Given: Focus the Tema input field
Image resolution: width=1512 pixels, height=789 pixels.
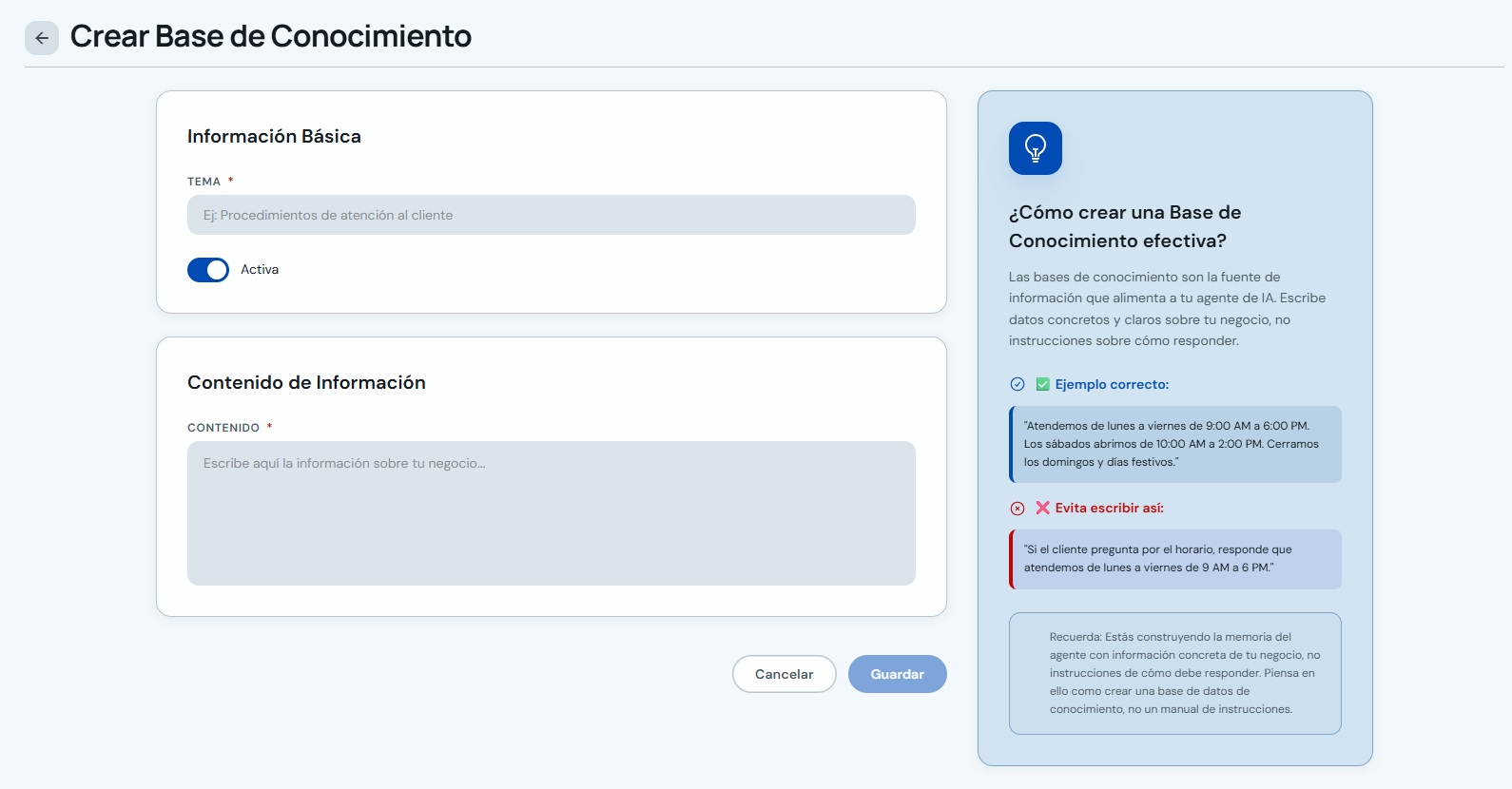Looking at the screenshot, I should (x=552, y=215).
